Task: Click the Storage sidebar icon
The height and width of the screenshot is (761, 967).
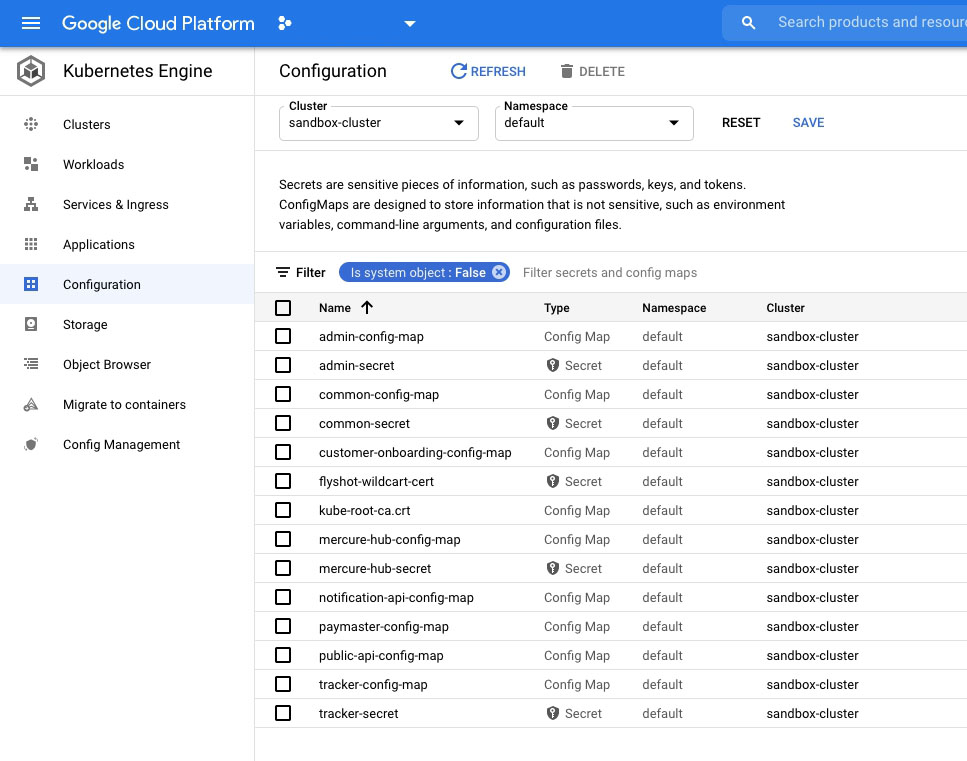Action: (31, 324)
